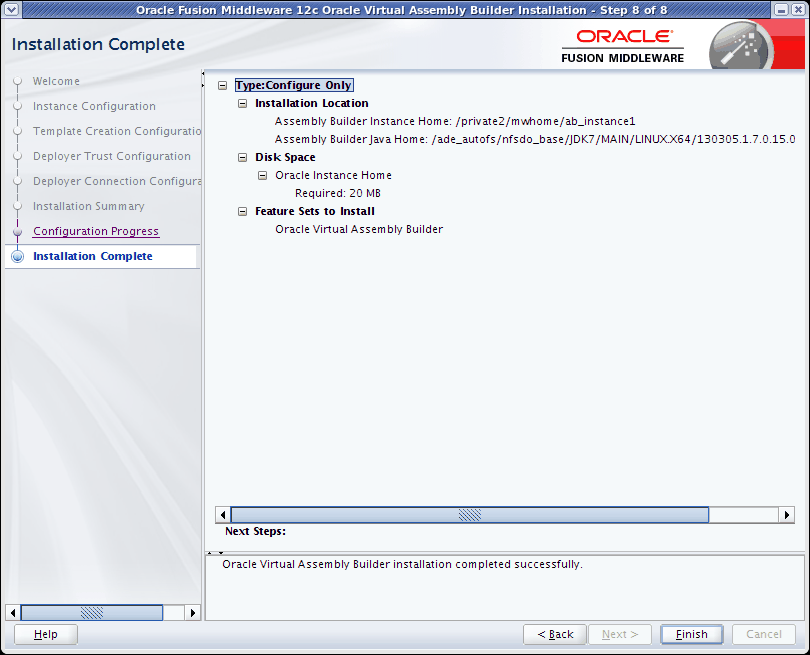Click the Finish button
The height and width of the screenshot is (655, 810).
691,634
